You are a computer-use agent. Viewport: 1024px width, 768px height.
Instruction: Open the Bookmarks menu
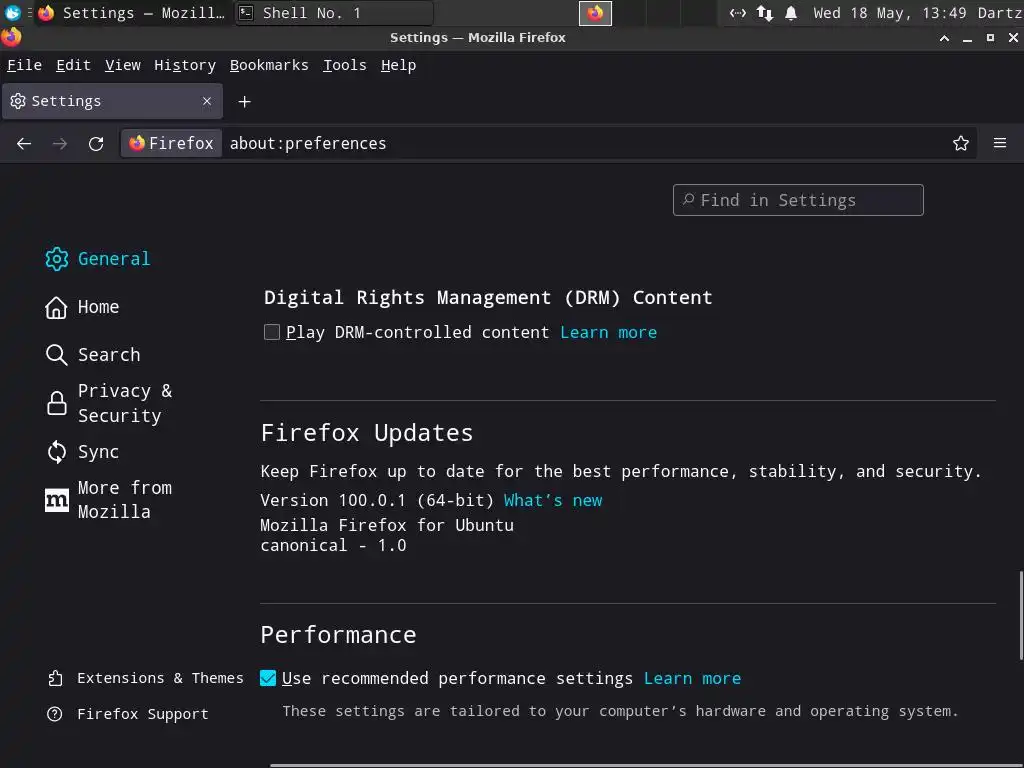click(x=269, y=65)
